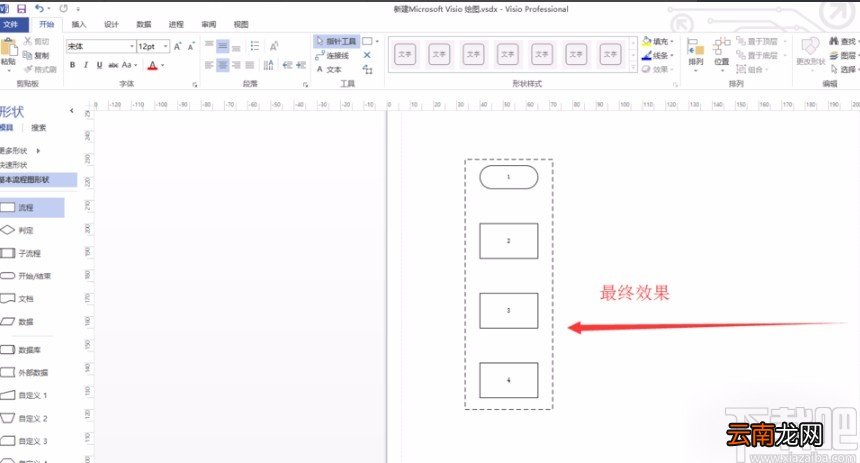Image resolution: width=860 pixels, height=463 pixels.
Task: Activate Format Painter (格式刷)
Action: (x=40, y=69)
